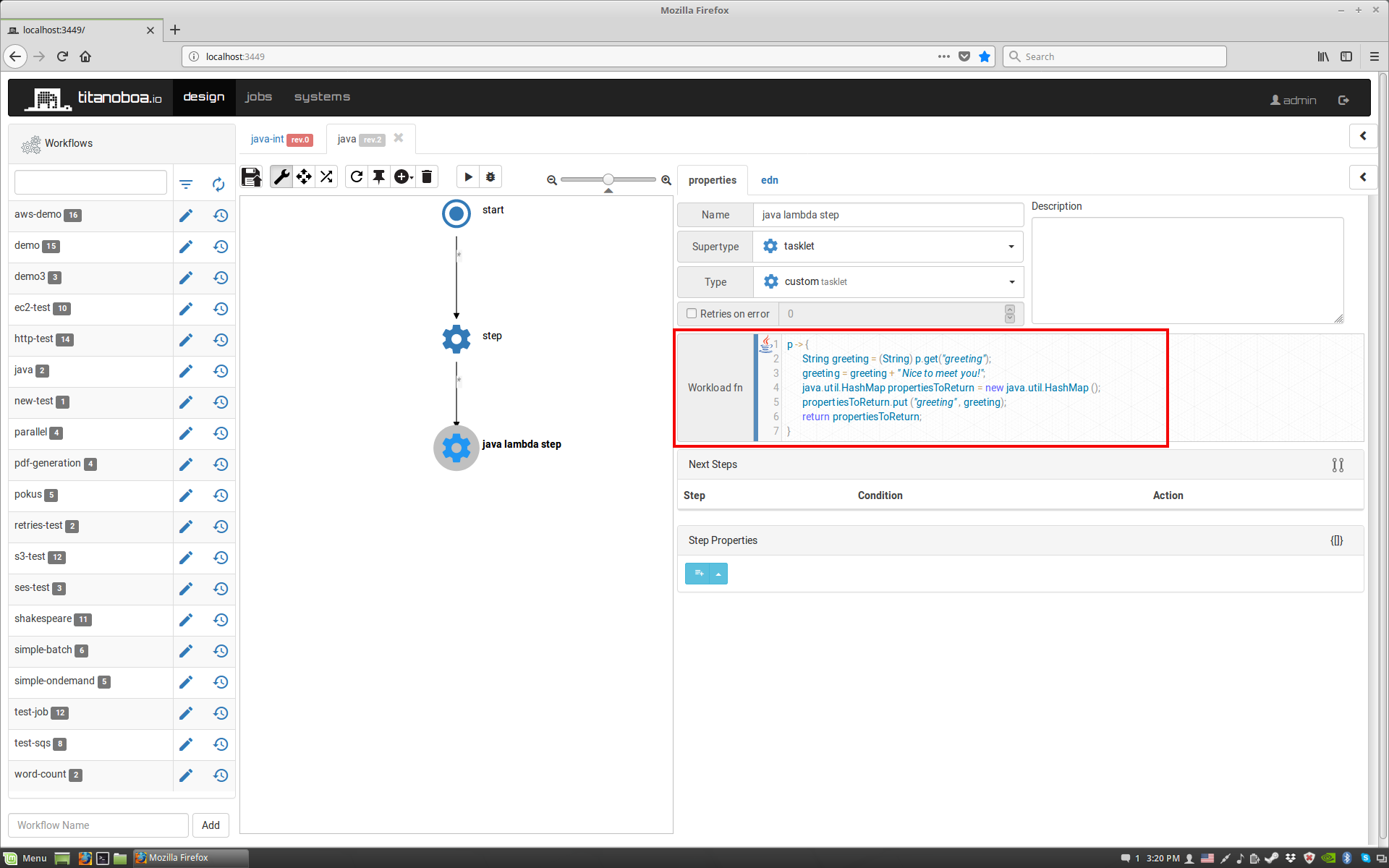Open the Supertype tasklet dropdown
1389x868 pixels.
[x=888, y=247]
